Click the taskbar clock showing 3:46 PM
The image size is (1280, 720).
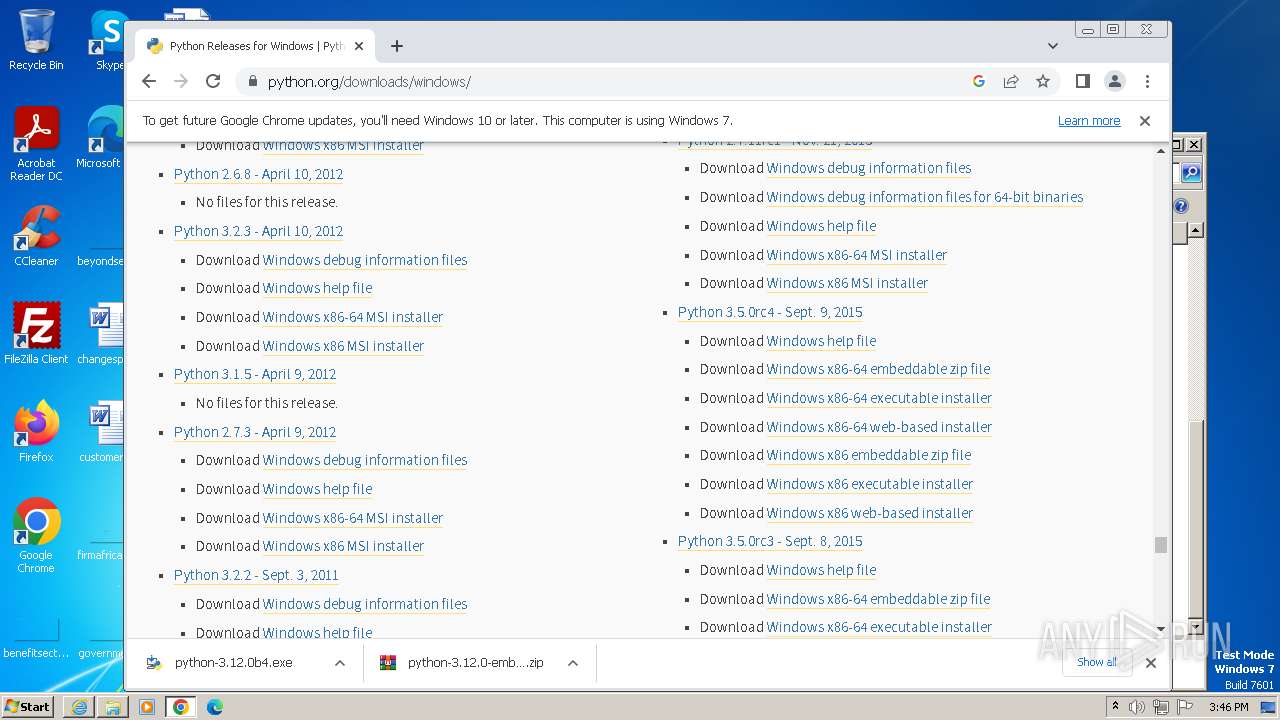pos(1229,707)
